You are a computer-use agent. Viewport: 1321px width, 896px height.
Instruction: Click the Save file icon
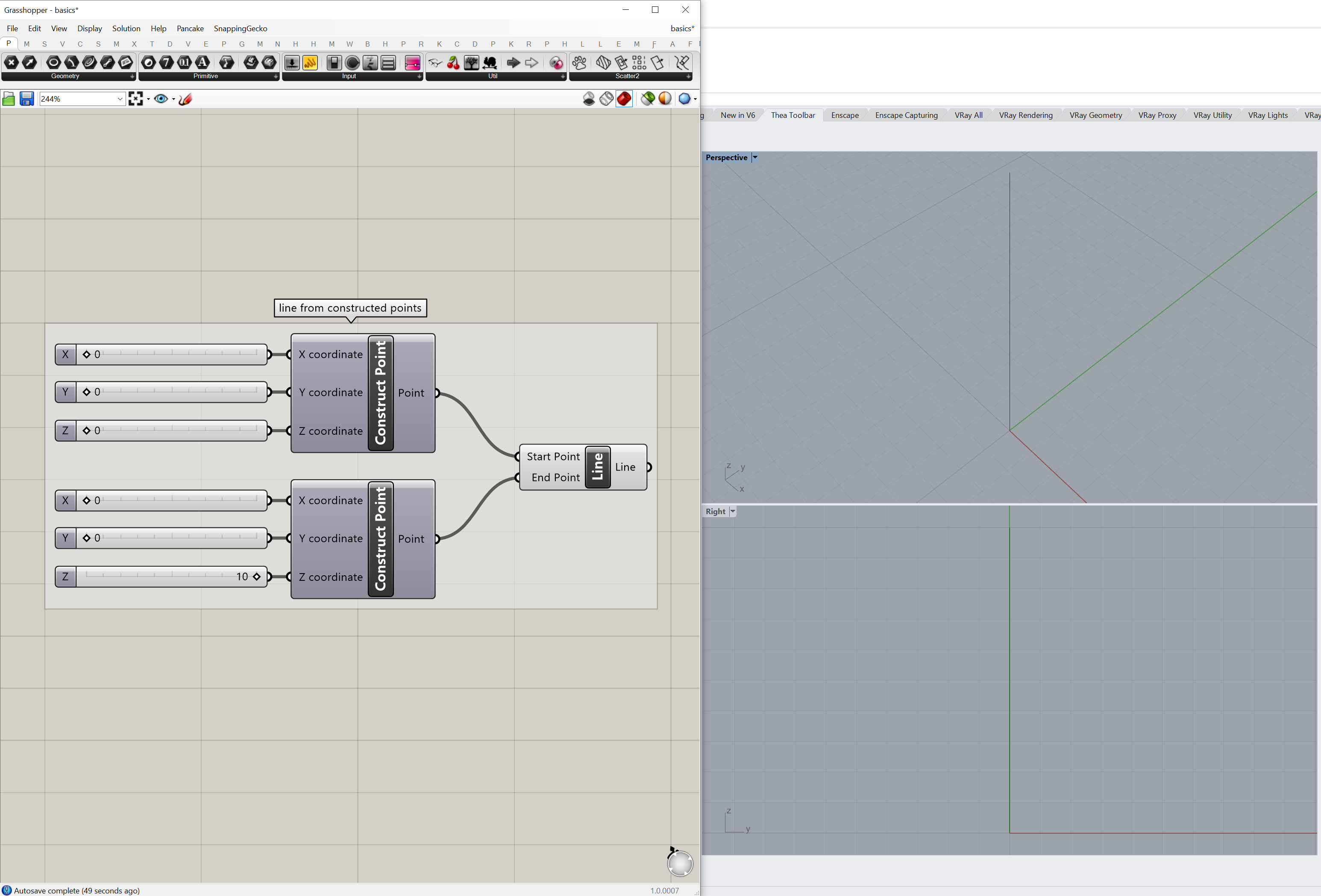pos(26,99)
